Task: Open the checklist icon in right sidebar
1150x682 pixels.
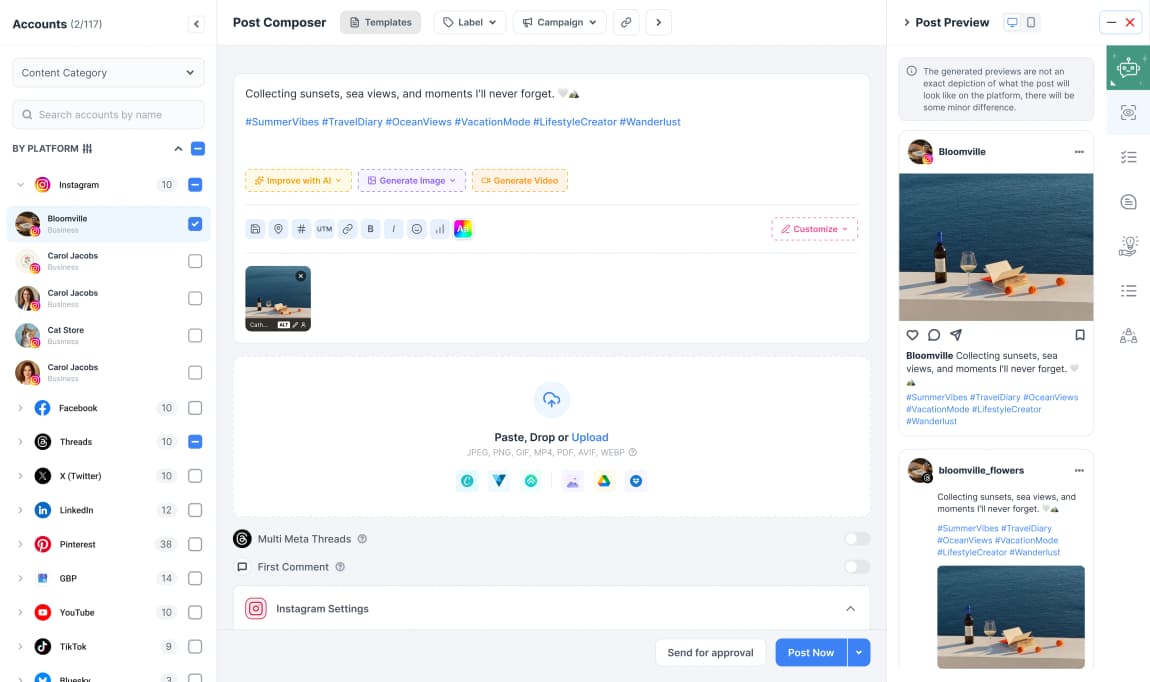Action: coord(1128,157)
